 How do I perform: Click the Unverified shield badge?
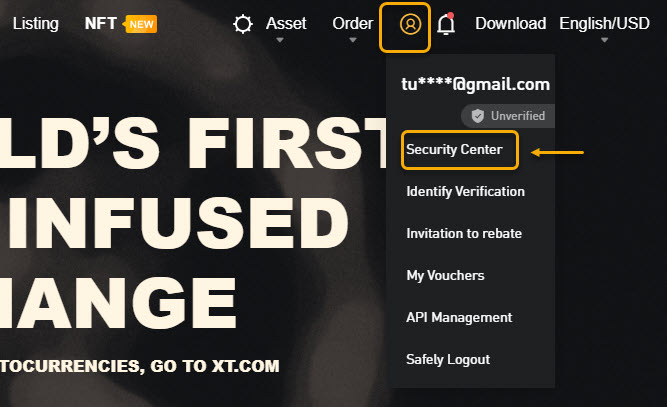[508, 116]
